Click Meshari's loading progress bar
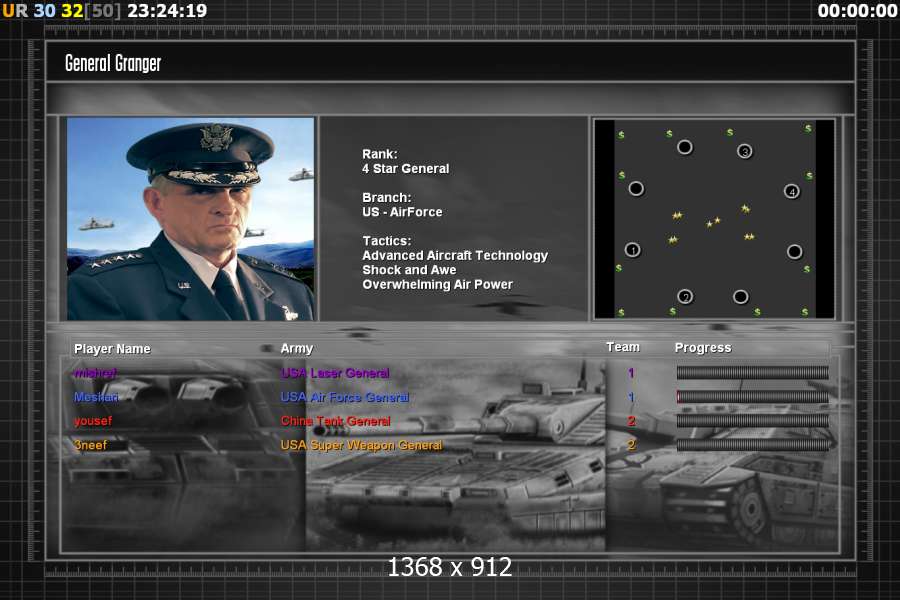This screenshot has width=900, height=600. (x=752, y=397)
